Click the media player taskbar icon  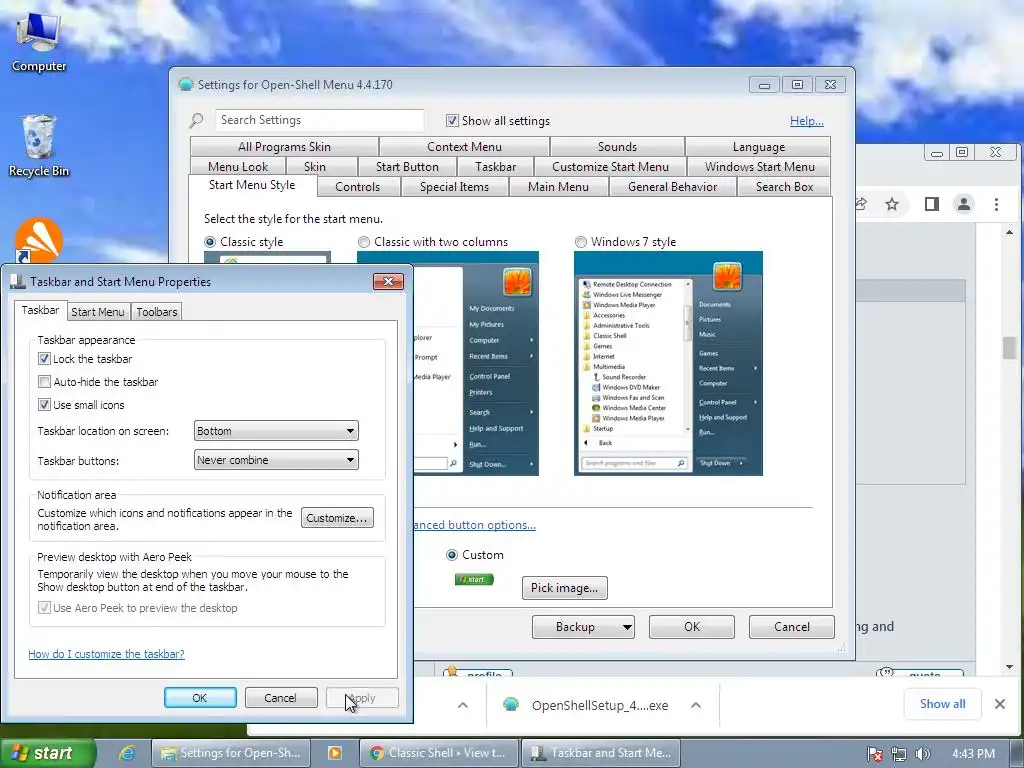[x=334, y=753]
